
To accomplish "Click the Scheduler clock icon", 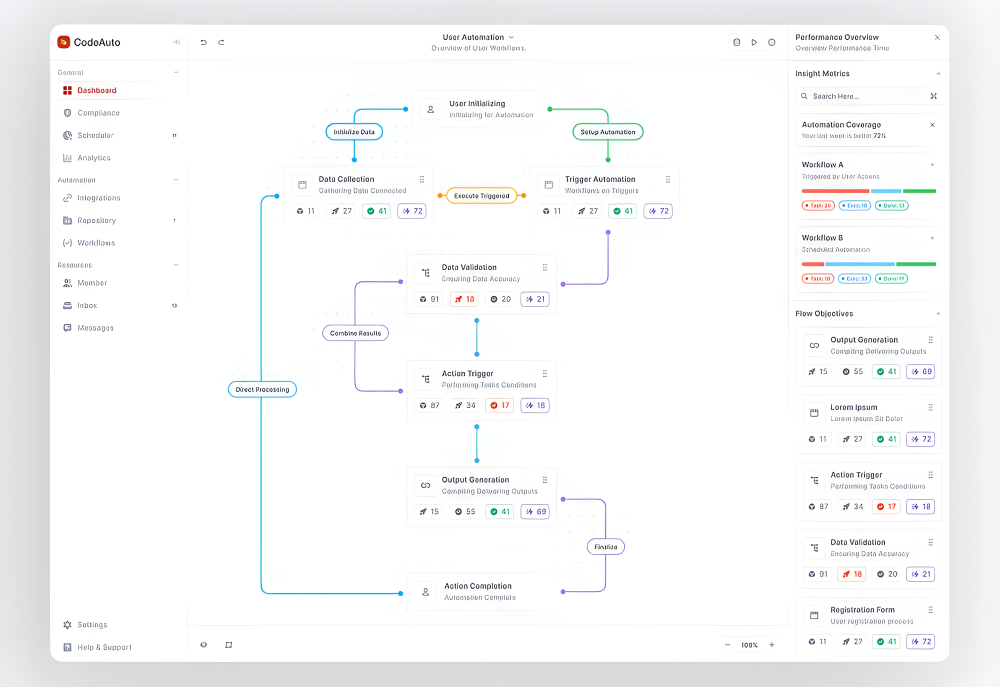I will (x=65, y=135).
